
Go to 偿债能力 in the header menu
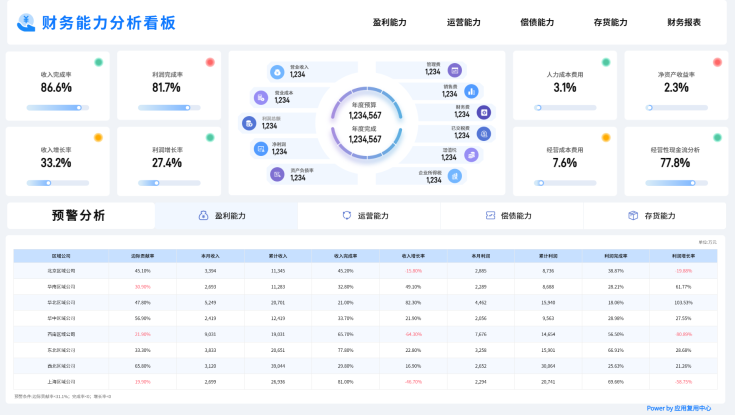pos(537,22)
